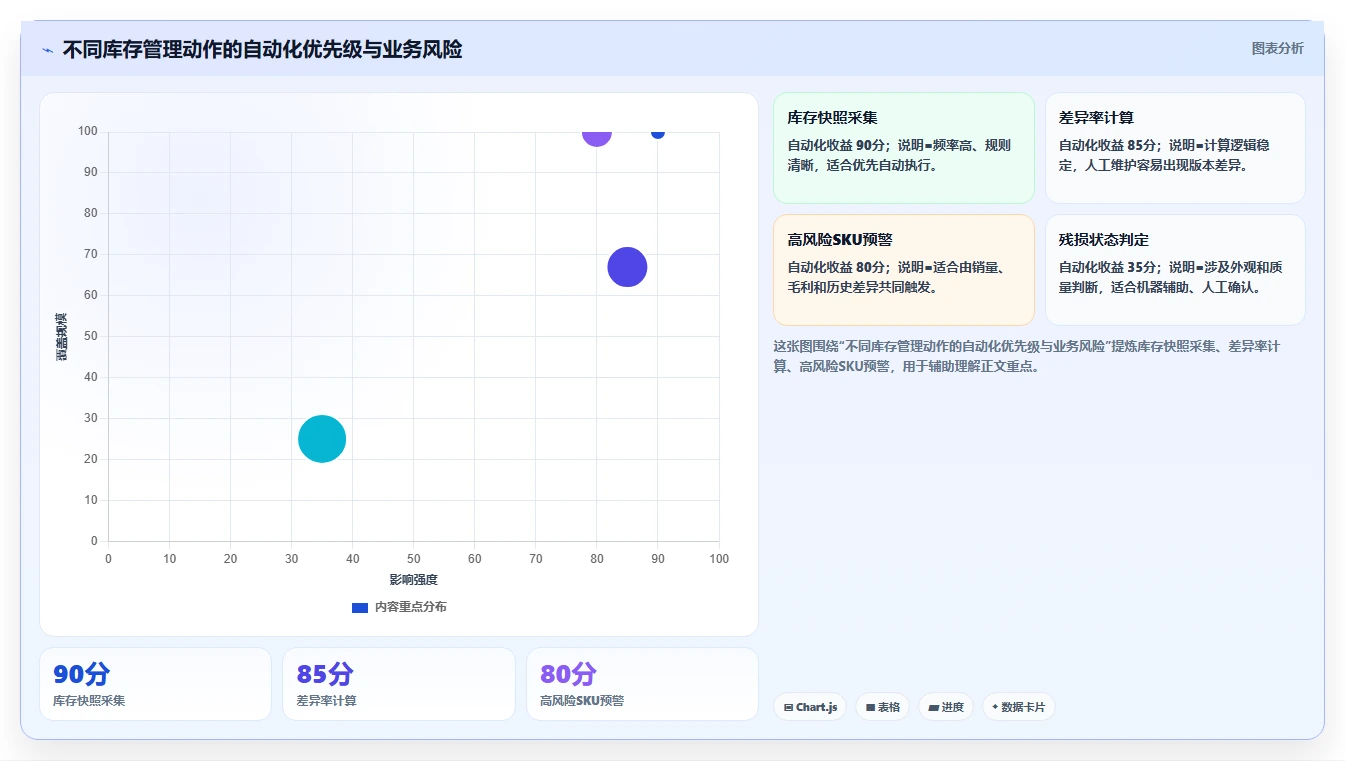Click the 高风险SKU预警 label under 80分
This screenshot has width=1345, height=761.
click(x=582, y=701)
